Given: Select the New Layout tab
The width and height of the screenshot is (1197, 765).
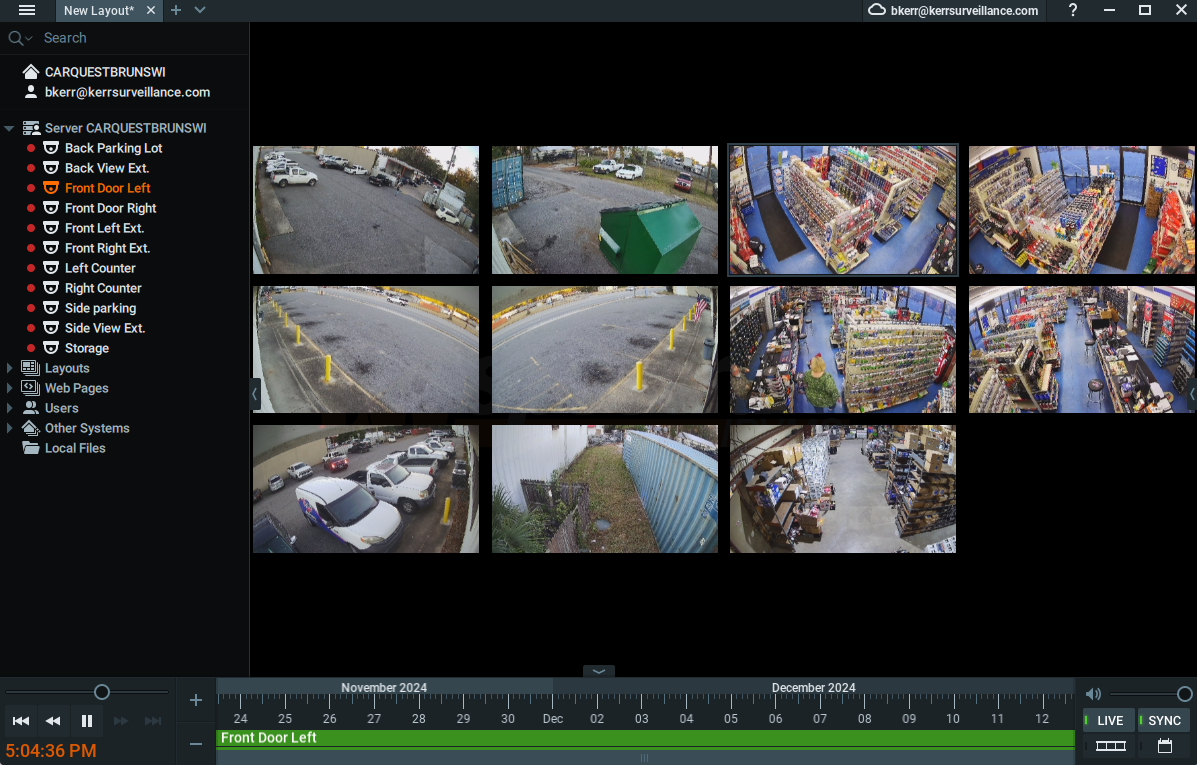Looking at the screenshot, I should (98, 10).
